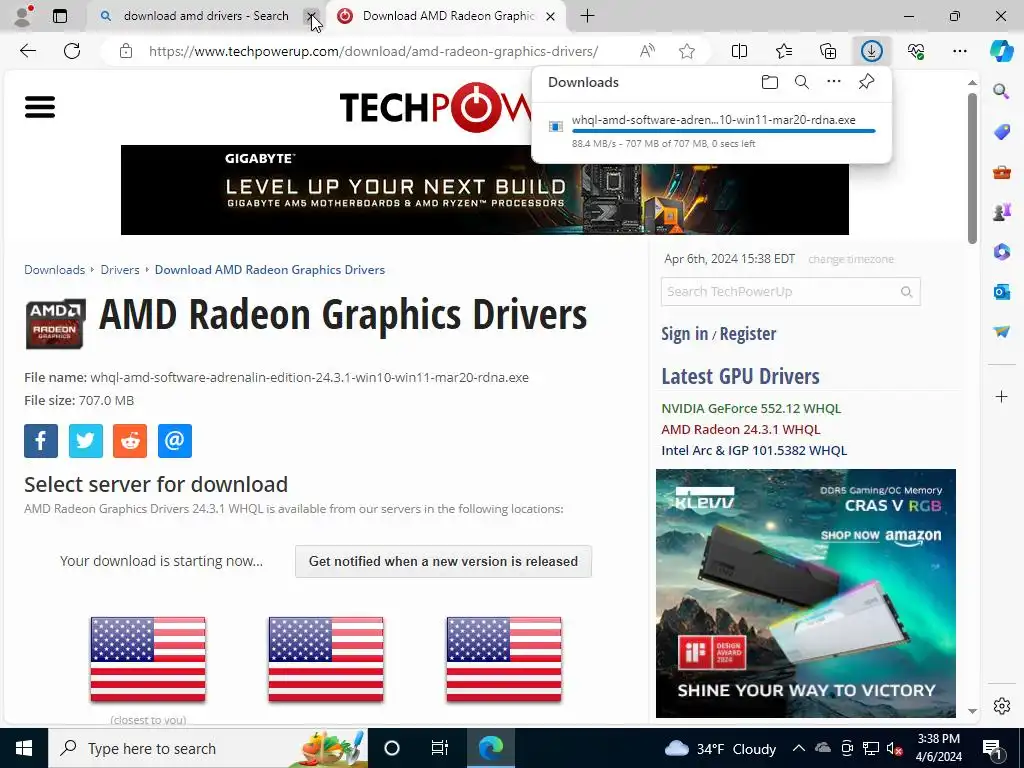Add this page to favorites star

pos(686,51)
